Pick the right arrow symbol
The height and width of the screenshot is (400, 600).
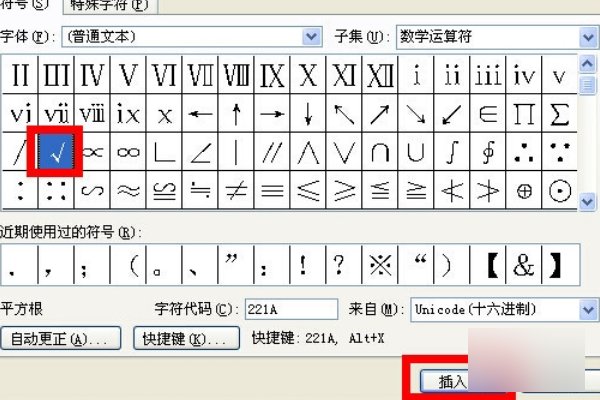[x=272, y=113]
